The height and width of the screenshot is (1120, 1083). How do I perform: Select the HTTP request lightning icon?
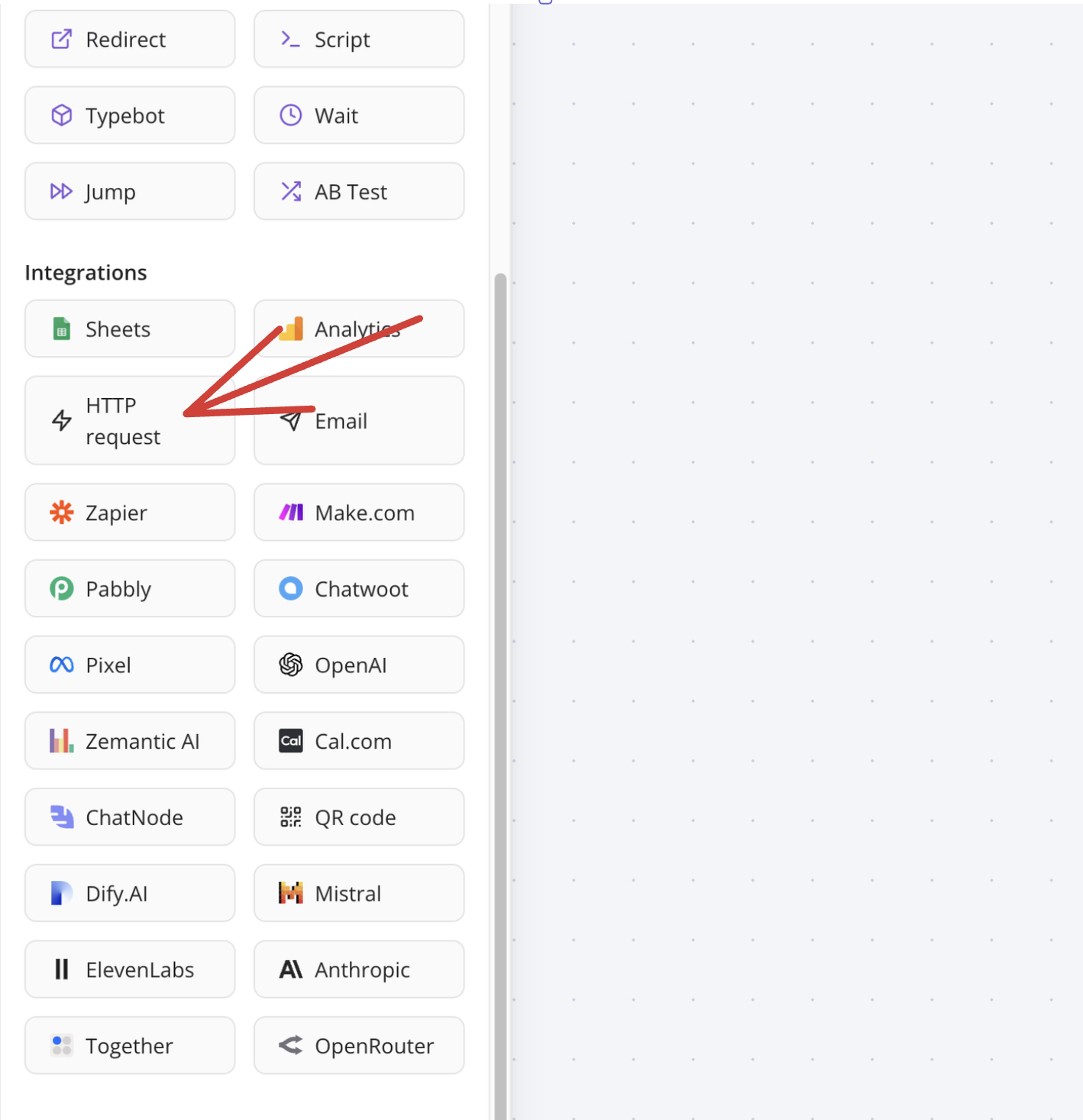pyautogui.click(x=62, y=420)
